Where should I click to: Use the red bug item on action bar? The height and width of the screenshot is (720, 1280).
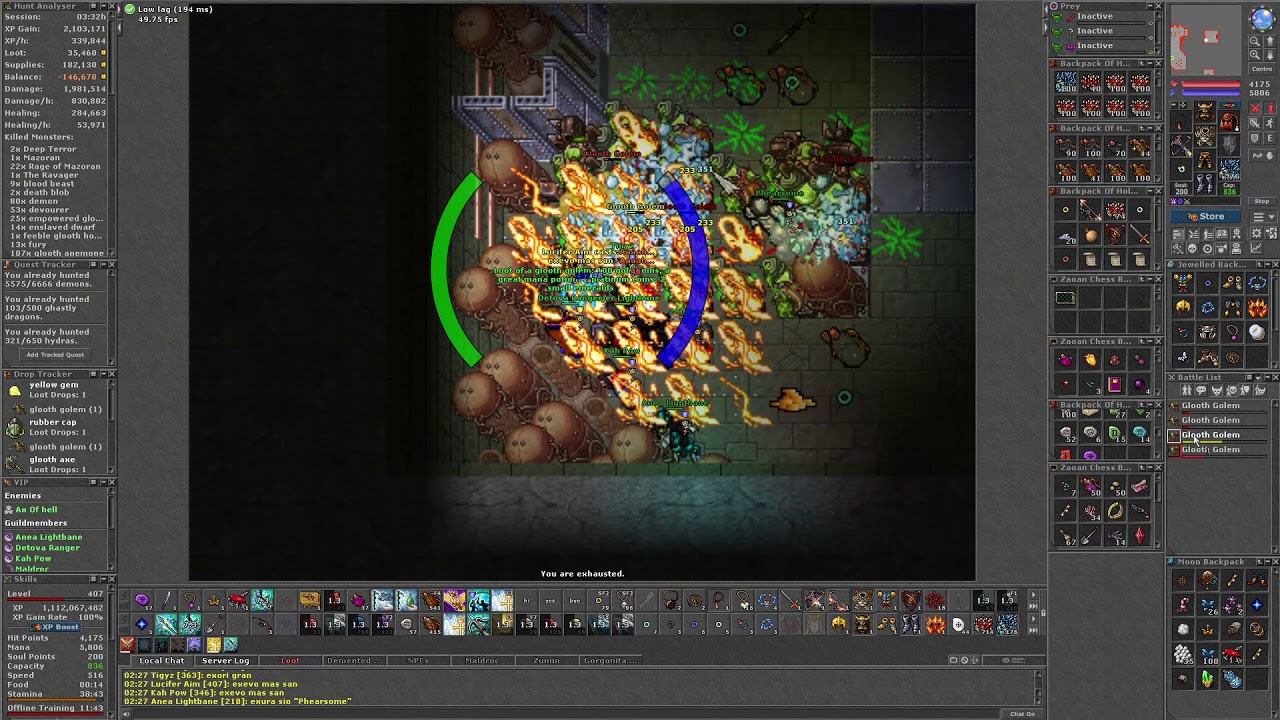238,600
